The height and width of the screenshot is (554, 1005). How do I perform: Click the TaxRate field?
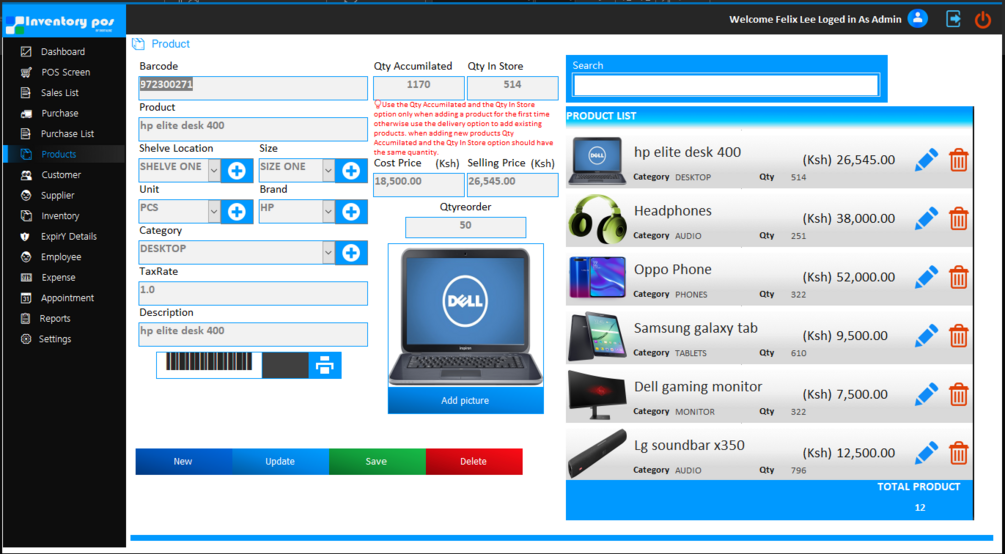coord(253,293)
